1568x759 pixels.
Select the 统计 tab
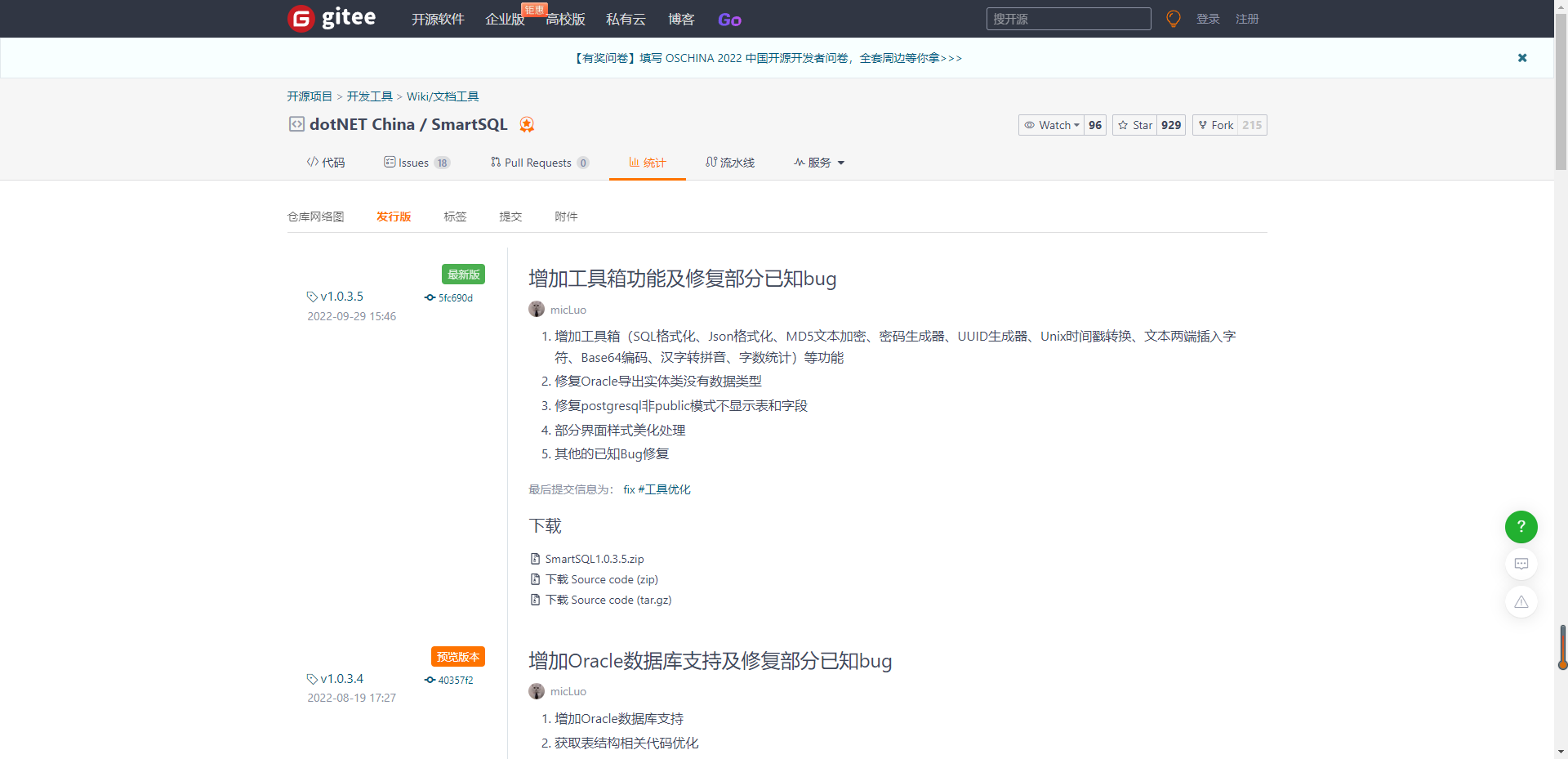pyautogui.click(x=648, y=163)
